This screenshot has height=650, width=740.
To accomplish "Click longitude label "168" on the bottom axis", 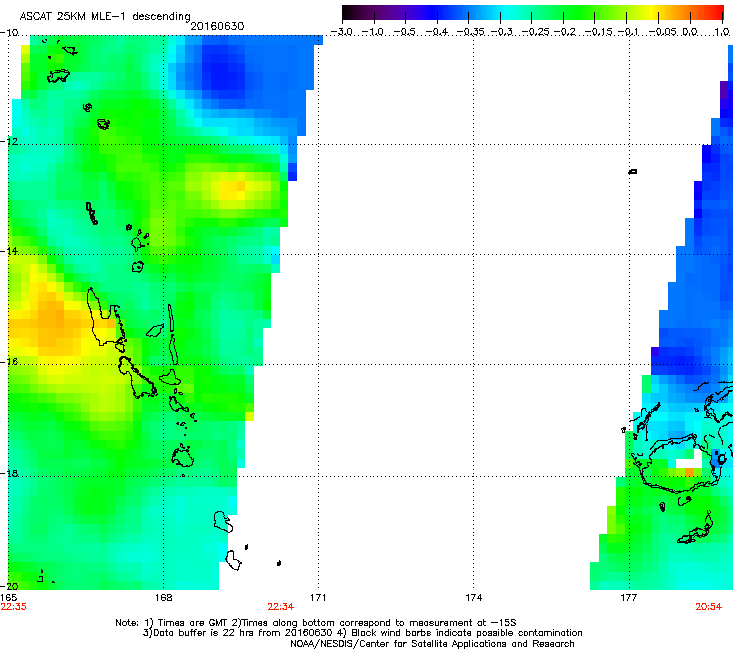I will 163,598.
